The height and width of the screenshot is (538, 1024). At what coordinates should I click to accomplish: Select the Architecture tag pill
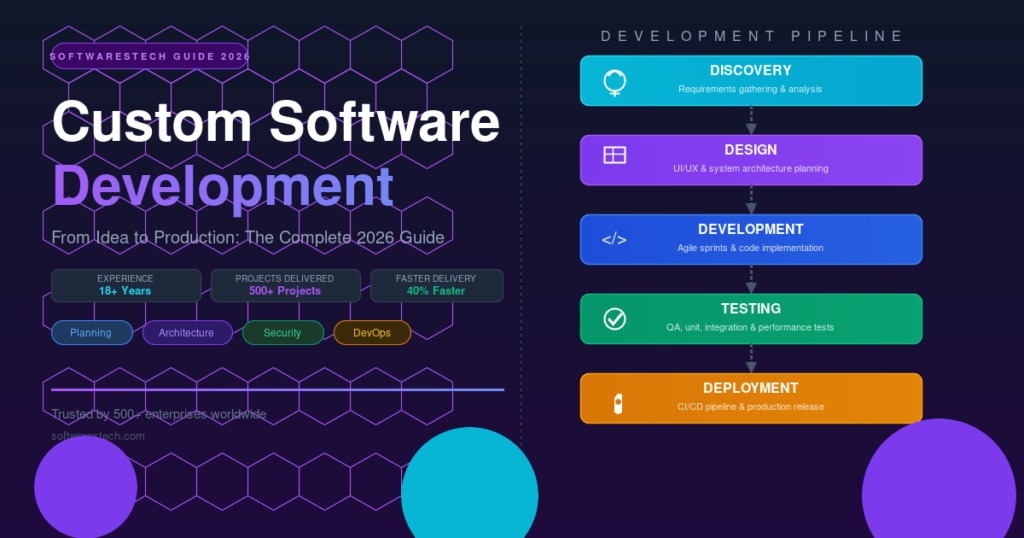click(187, 332)
